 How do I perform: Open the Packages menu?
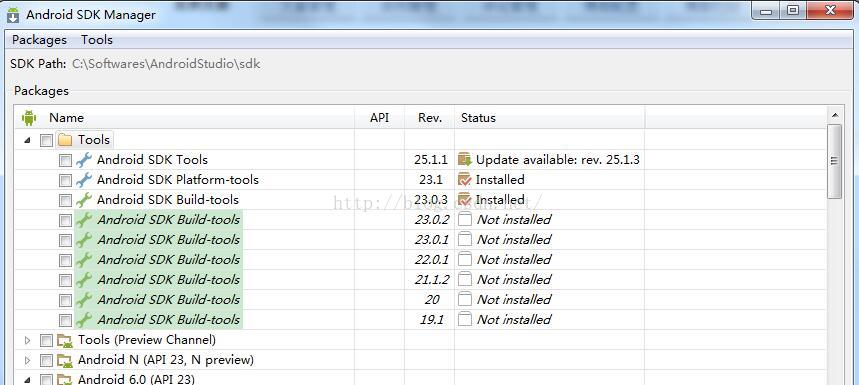point(39,39)
